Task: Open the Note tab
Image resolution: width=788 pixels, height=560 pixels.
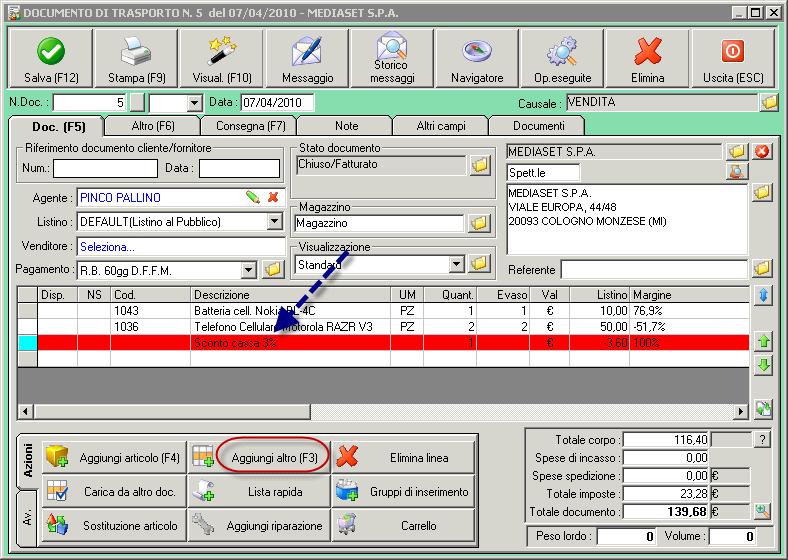Action: coord(346,126)
